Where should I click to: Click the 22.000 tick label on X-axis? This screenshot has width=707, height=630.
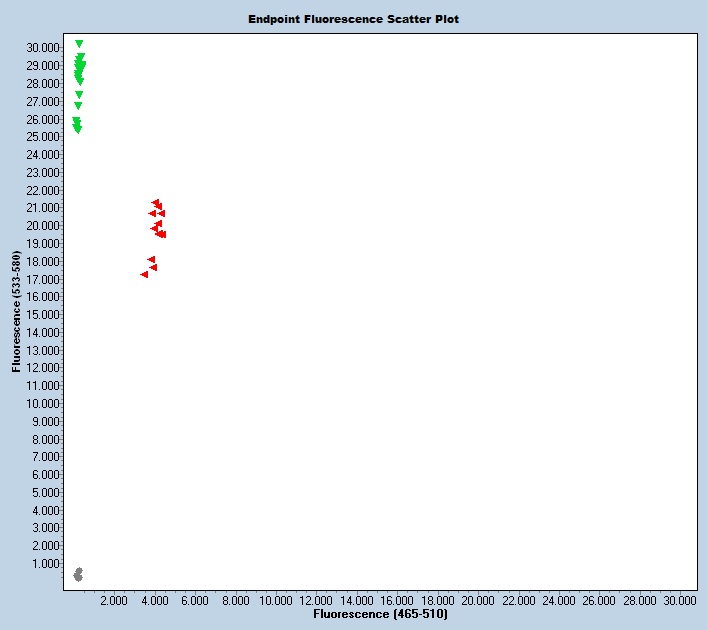518,600
